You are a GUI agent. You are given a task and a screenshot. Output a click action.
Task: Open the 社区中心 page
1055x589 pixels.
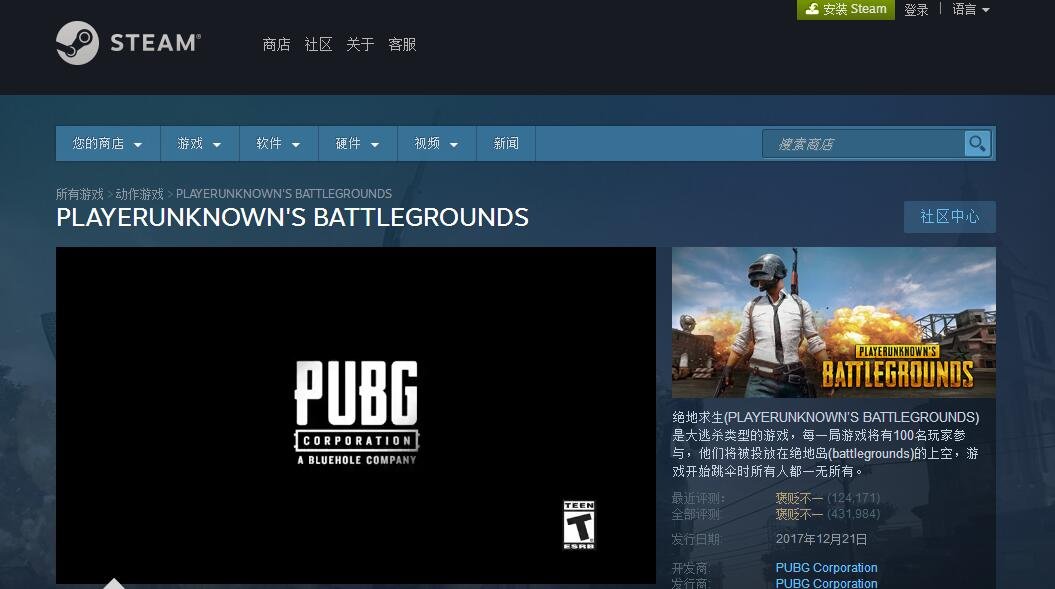click(949, 217)
